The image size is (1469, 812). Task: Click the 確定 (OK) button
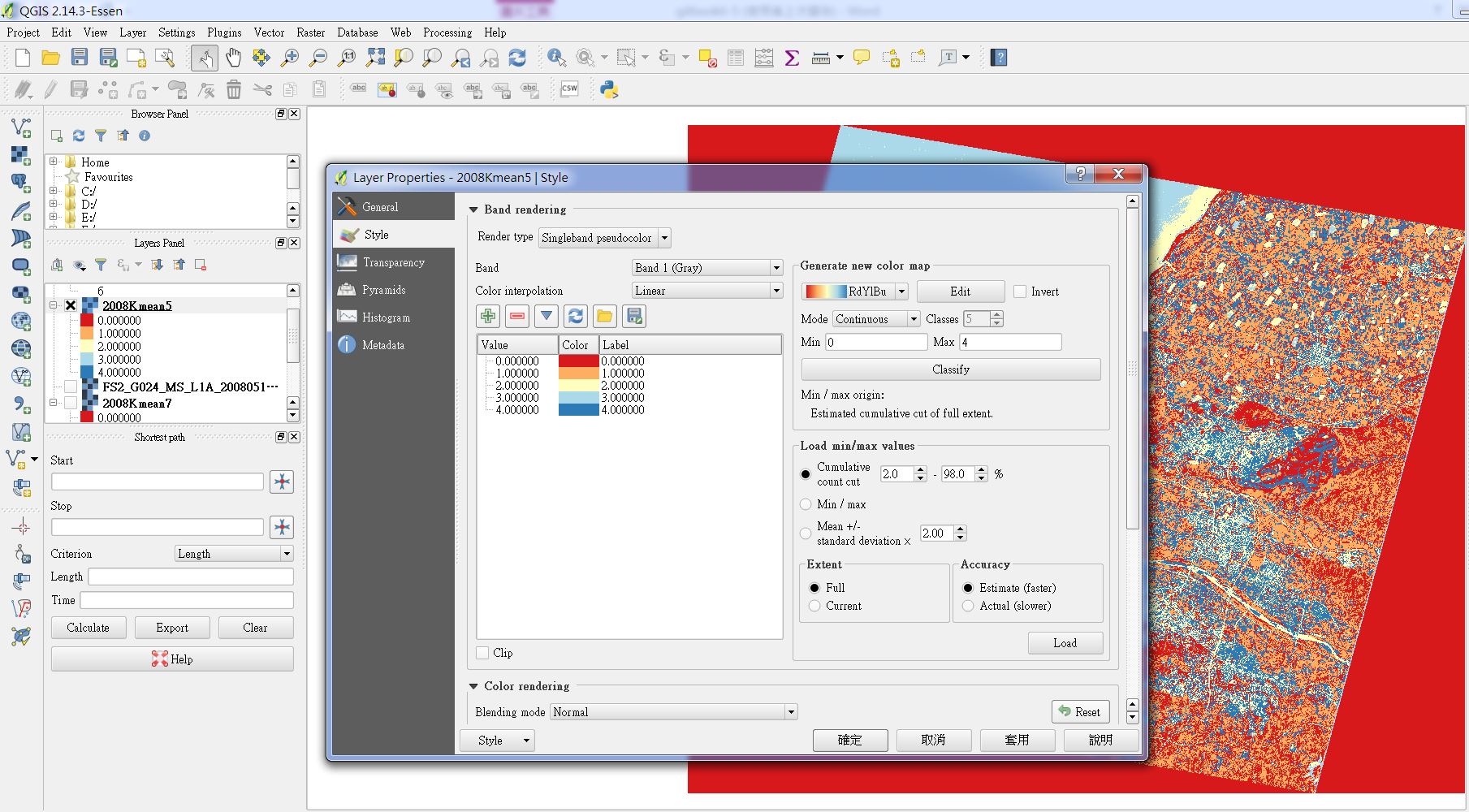[850, 740]
